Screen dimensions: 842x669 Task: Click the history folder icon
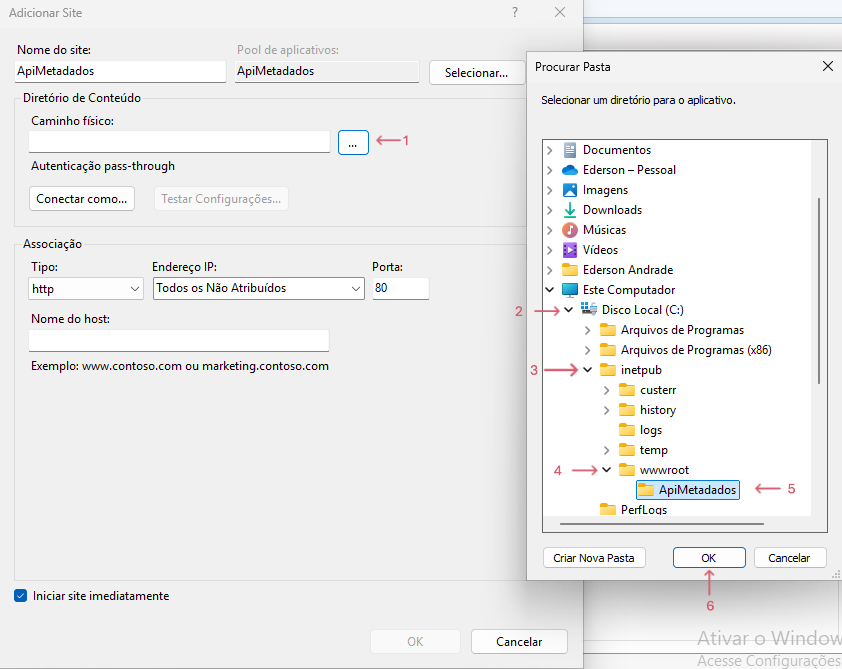tap(627, 410)
